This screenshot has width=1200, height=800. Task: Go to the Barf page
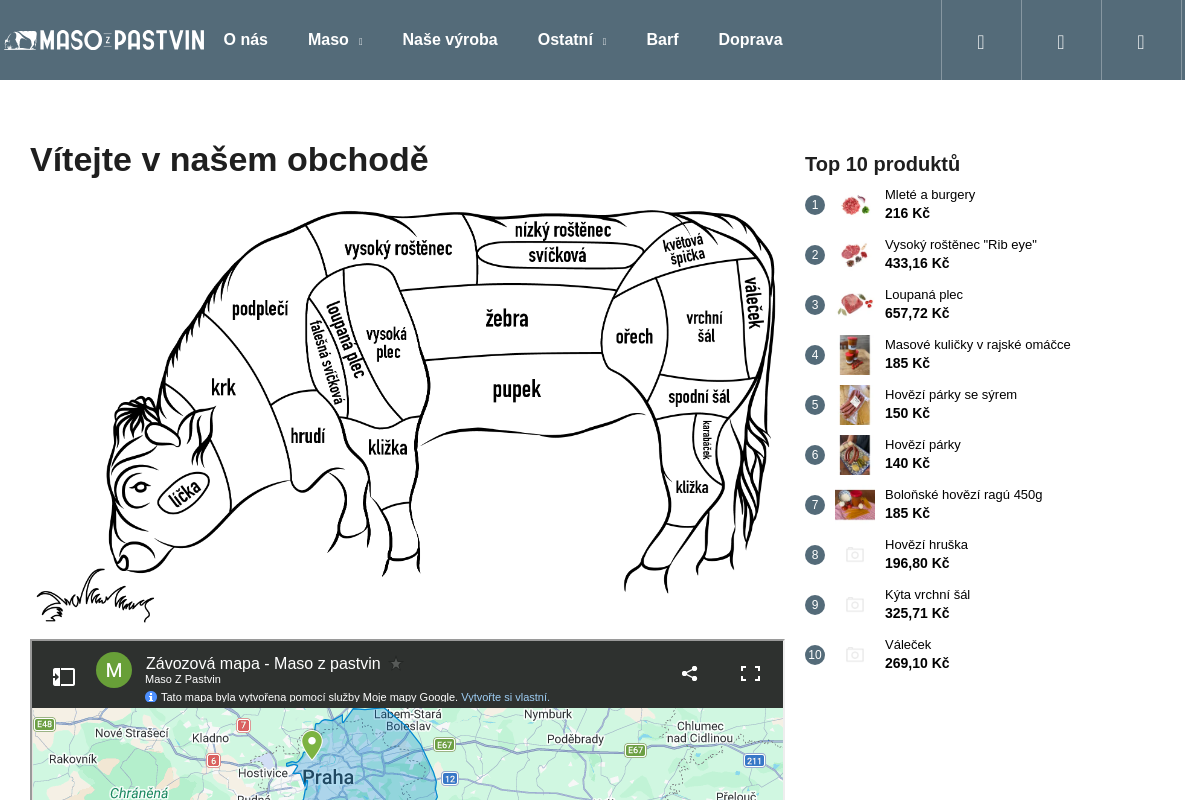pos(662,40)
